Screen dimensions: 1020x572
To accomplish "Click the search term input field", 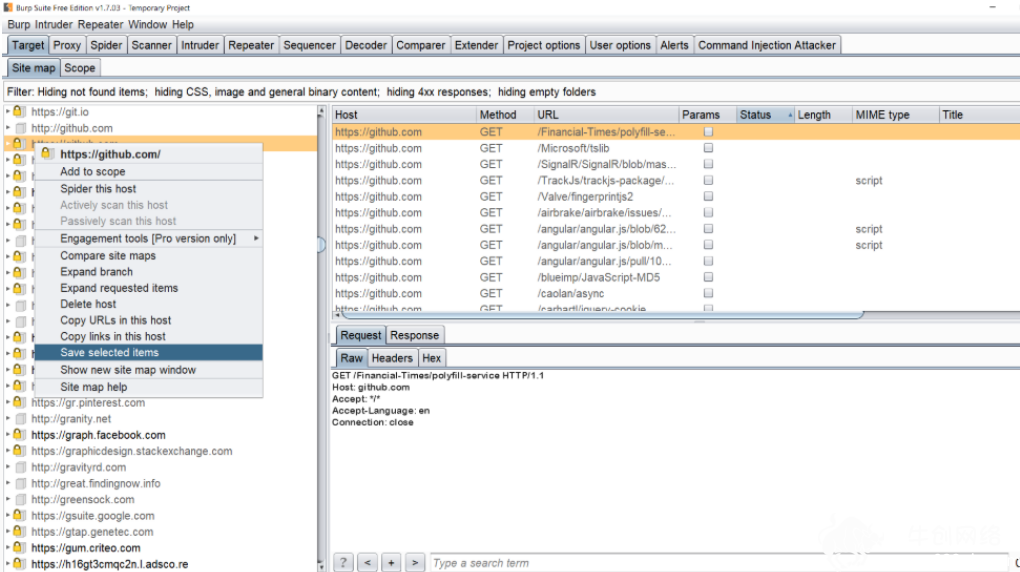I will pyautogui.click(x=719, y=562).
